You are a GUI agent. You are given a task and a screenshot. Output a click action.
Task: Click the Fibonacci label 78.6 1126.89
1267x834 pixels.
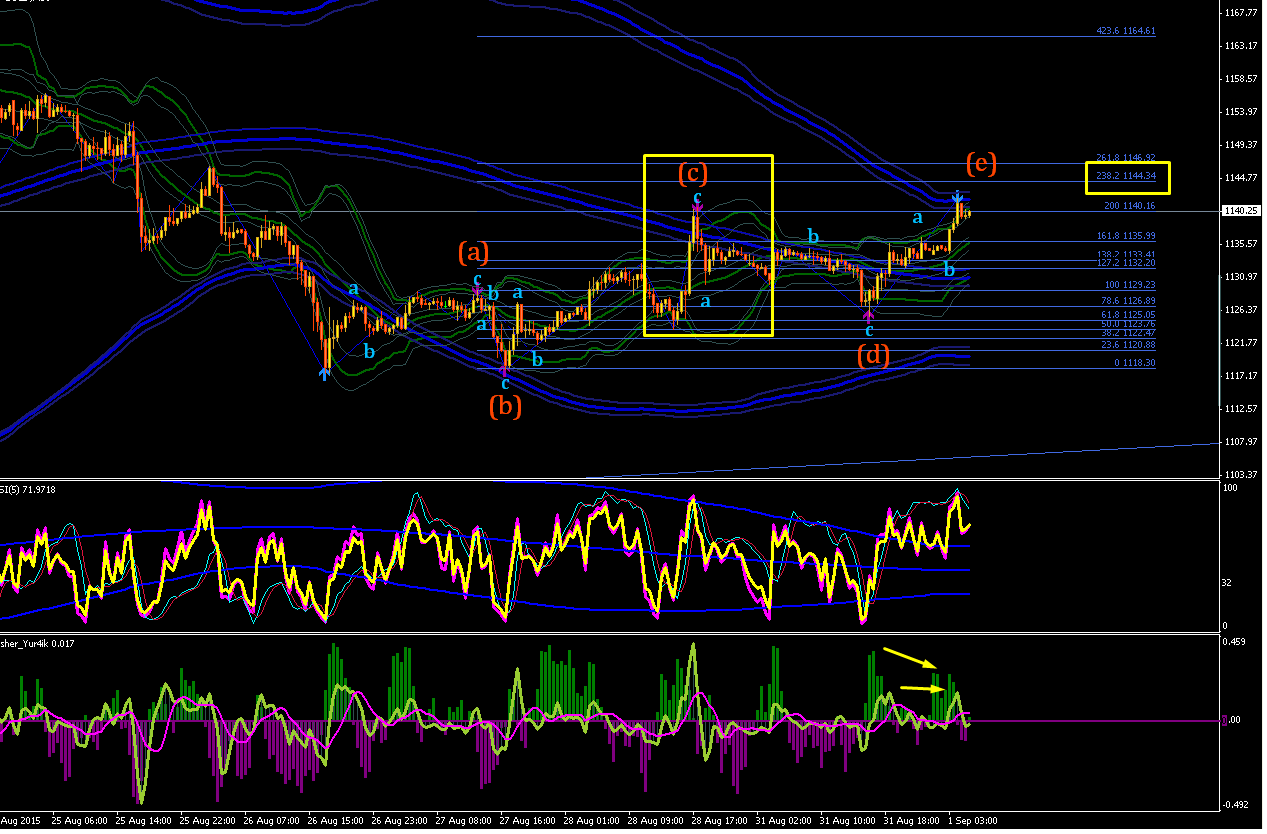1128,301
